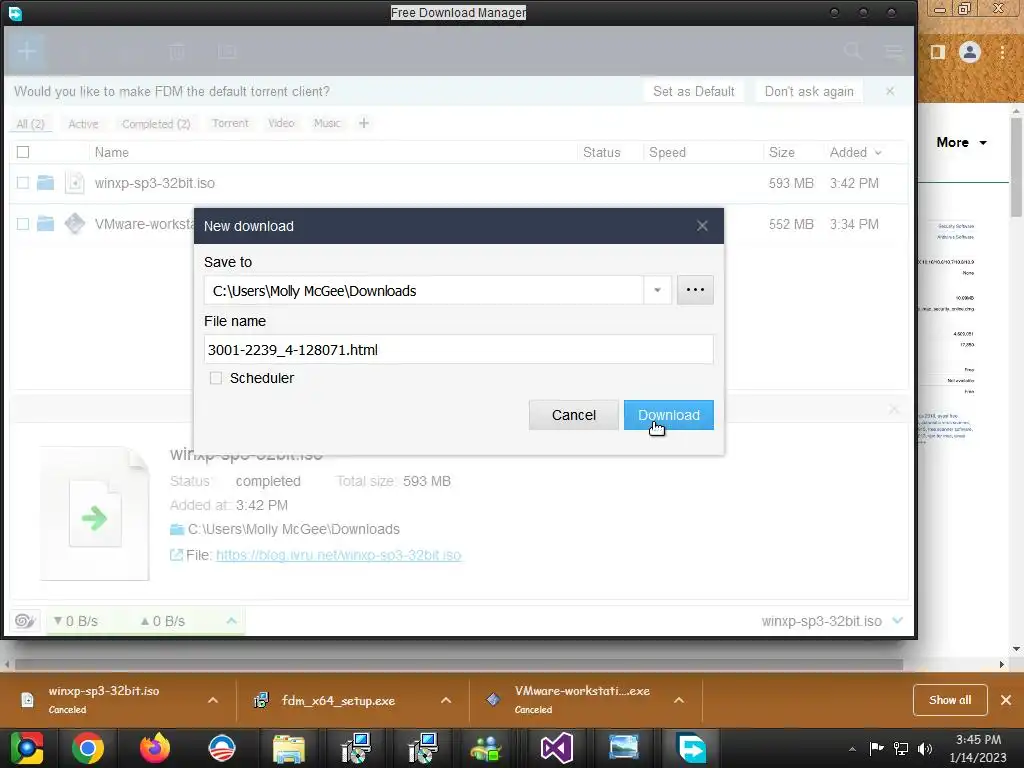Sort by the Name column header
Viewport: 1024px width, 768px height.
[x=112, y=152]
